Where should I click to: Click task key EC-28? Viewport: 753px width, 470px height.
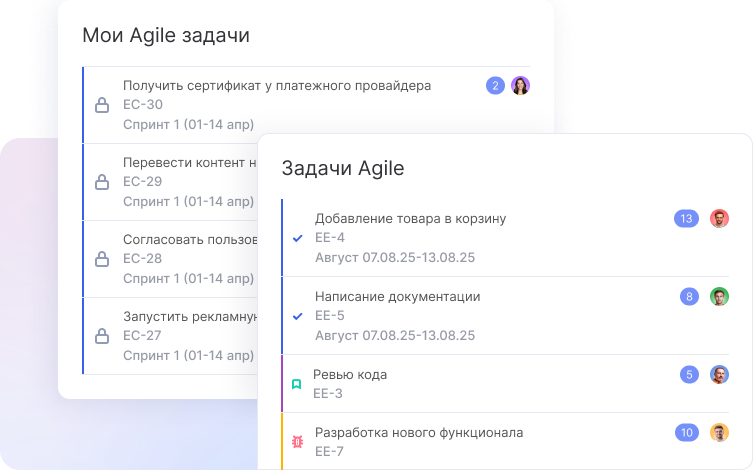[x=143, y=258]
